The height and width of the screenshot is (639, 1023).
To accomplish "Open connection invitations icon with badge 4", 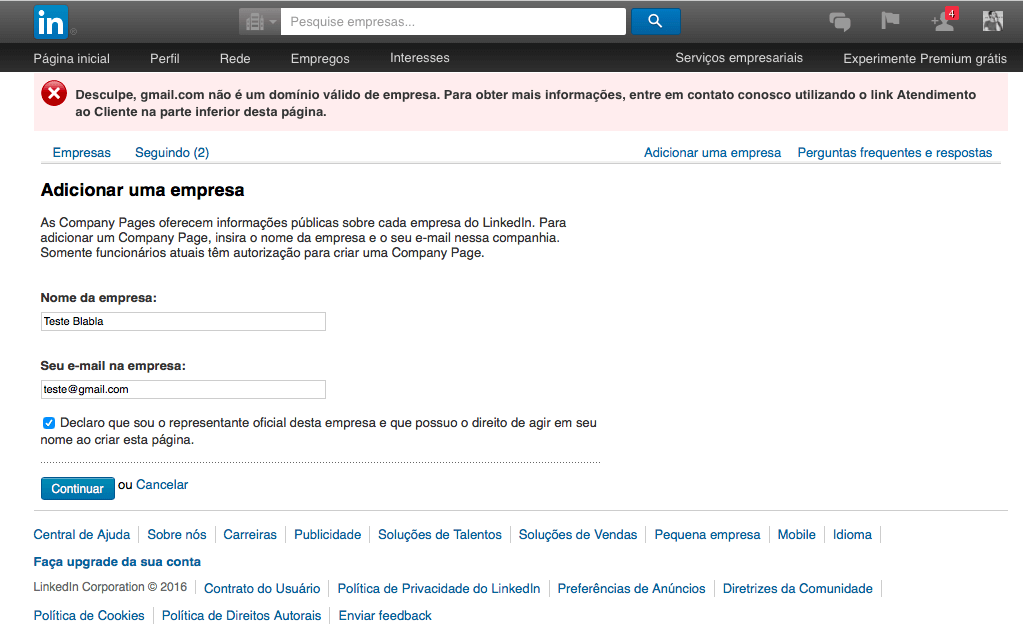I will coord(943,20).
